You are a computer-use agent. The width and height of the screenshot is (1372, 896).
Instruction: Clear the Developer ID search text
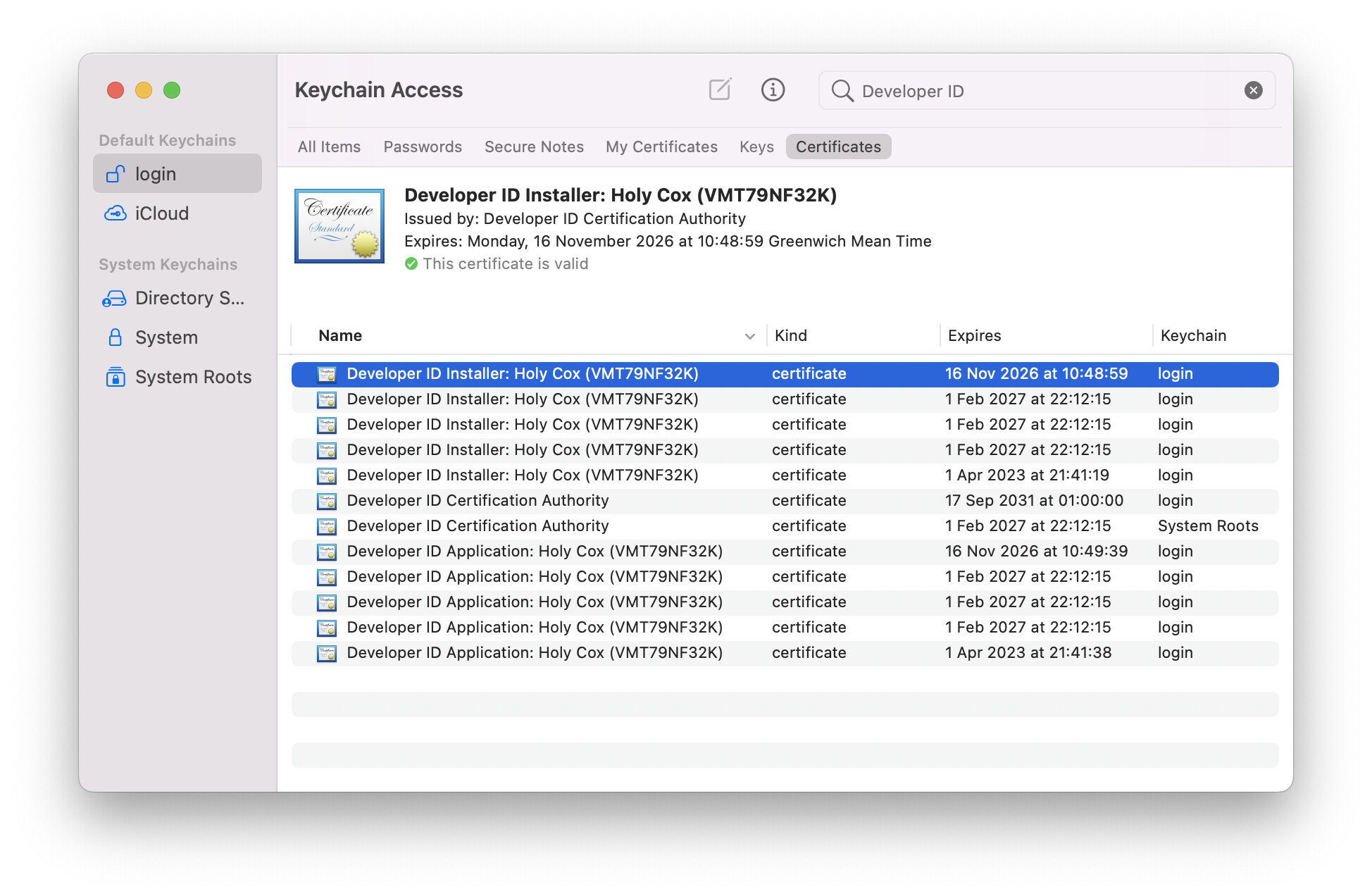click(x=1253, y=90)
